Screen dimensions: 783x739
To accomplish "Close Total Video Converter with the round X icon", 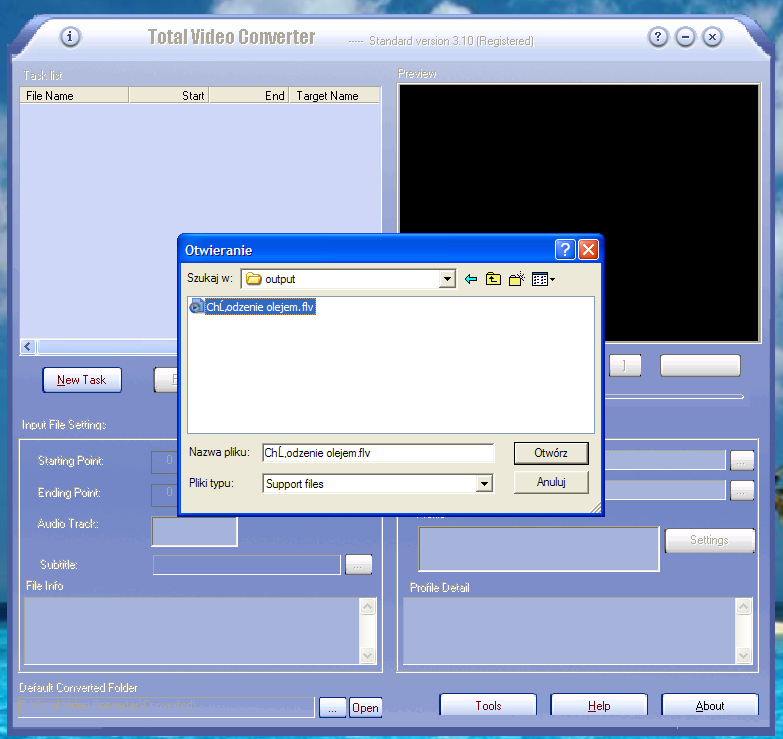I will [712, 36].
